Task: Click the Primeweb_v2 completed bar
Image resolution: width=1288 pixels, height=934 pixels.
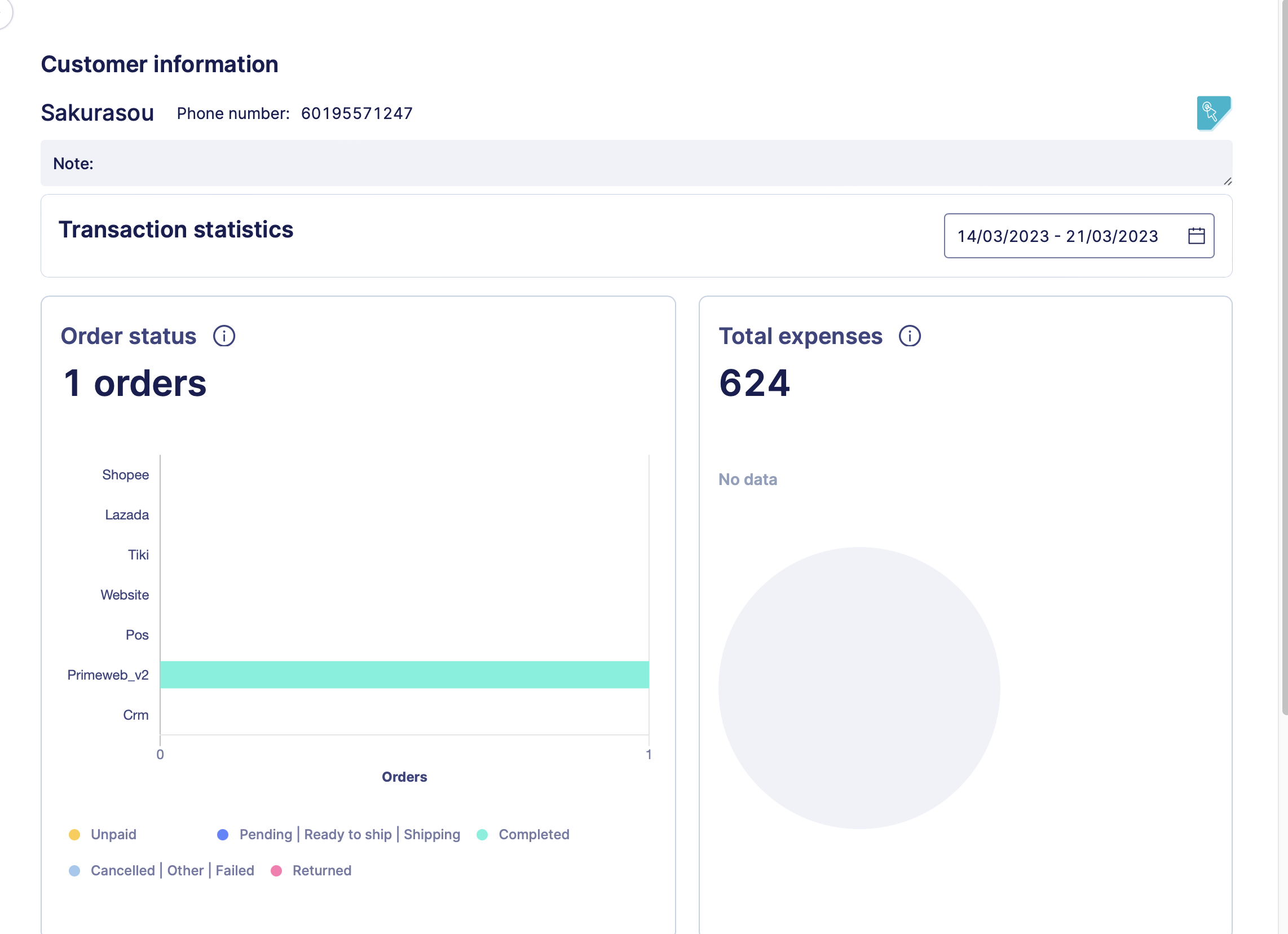Action: click(404, 675)
